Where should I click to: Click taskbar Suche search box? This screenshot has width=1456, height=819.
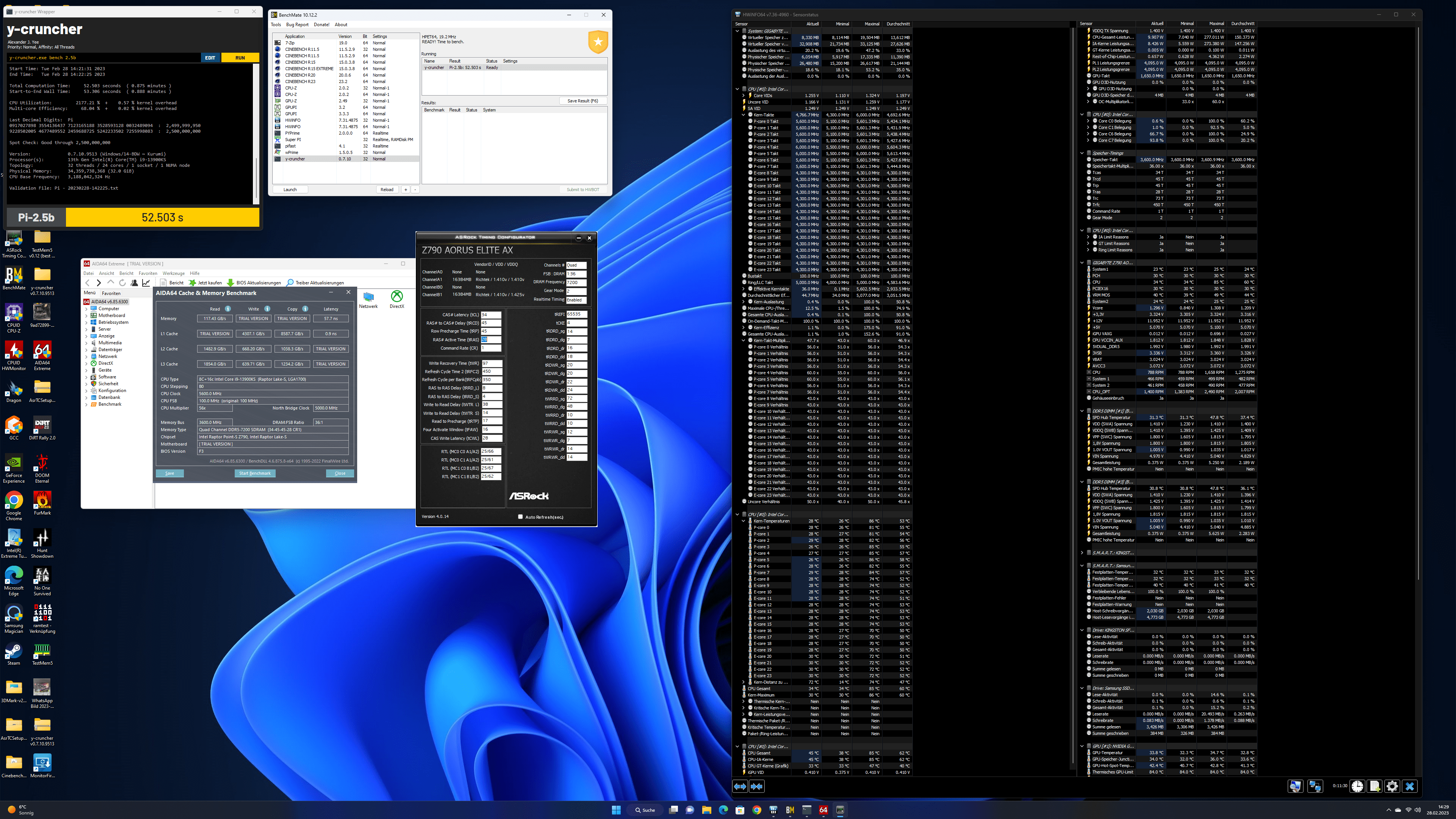coord(644,810)
